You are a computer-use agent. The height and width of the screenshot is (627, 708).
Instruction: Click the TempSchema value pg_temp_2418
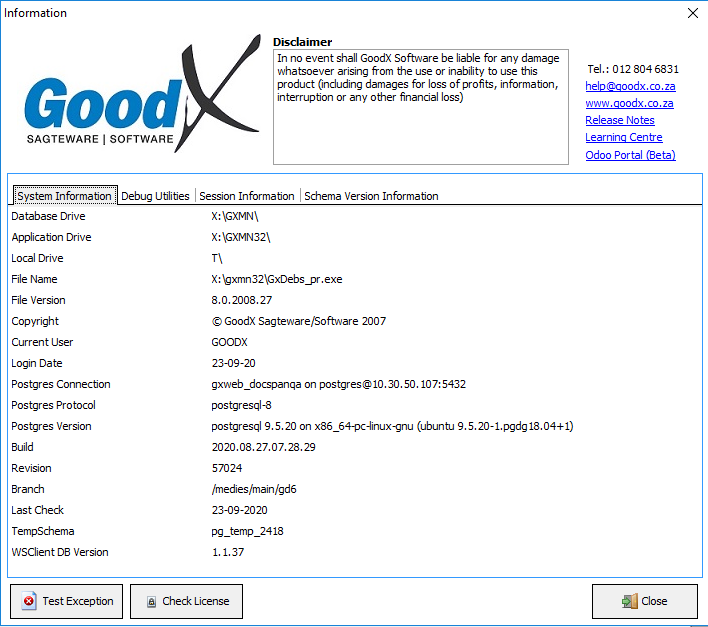pos(247,531)
